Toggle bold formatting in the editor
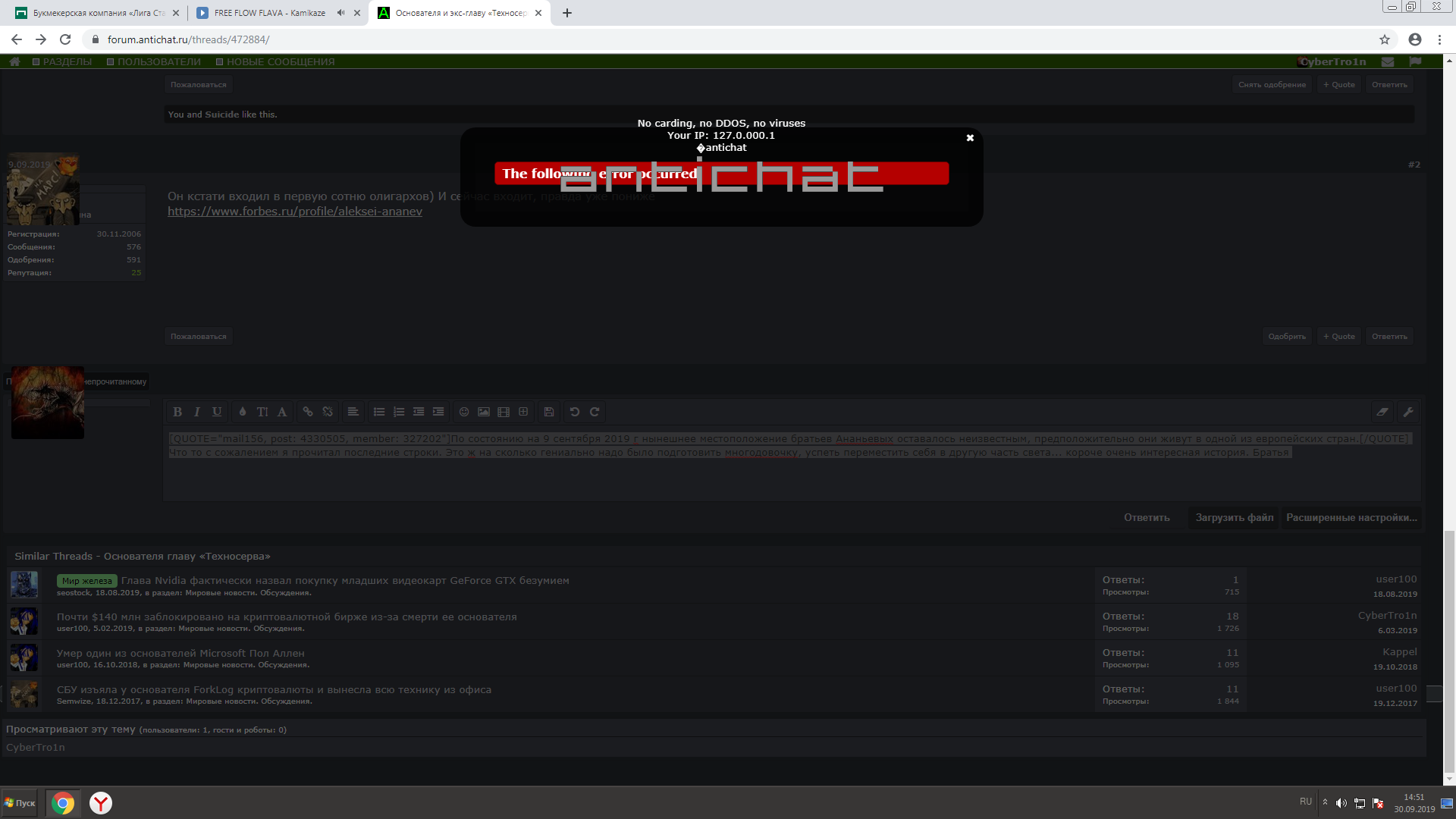Screen dimensions: 1456x819 point(177,412)
